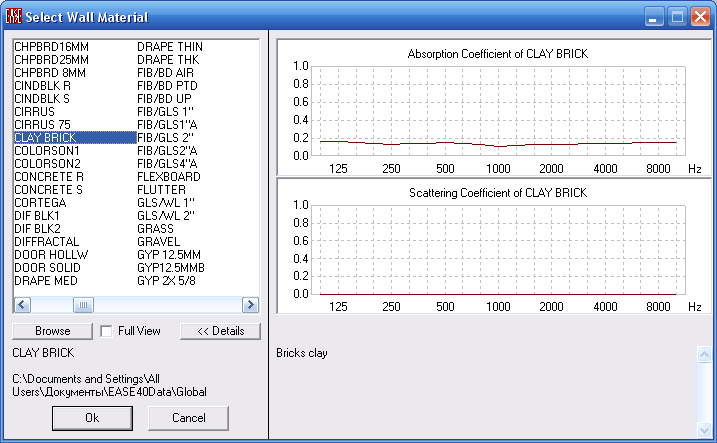
Task: Choose the CIRRUS 75 entry
Action: coord(43,124)
